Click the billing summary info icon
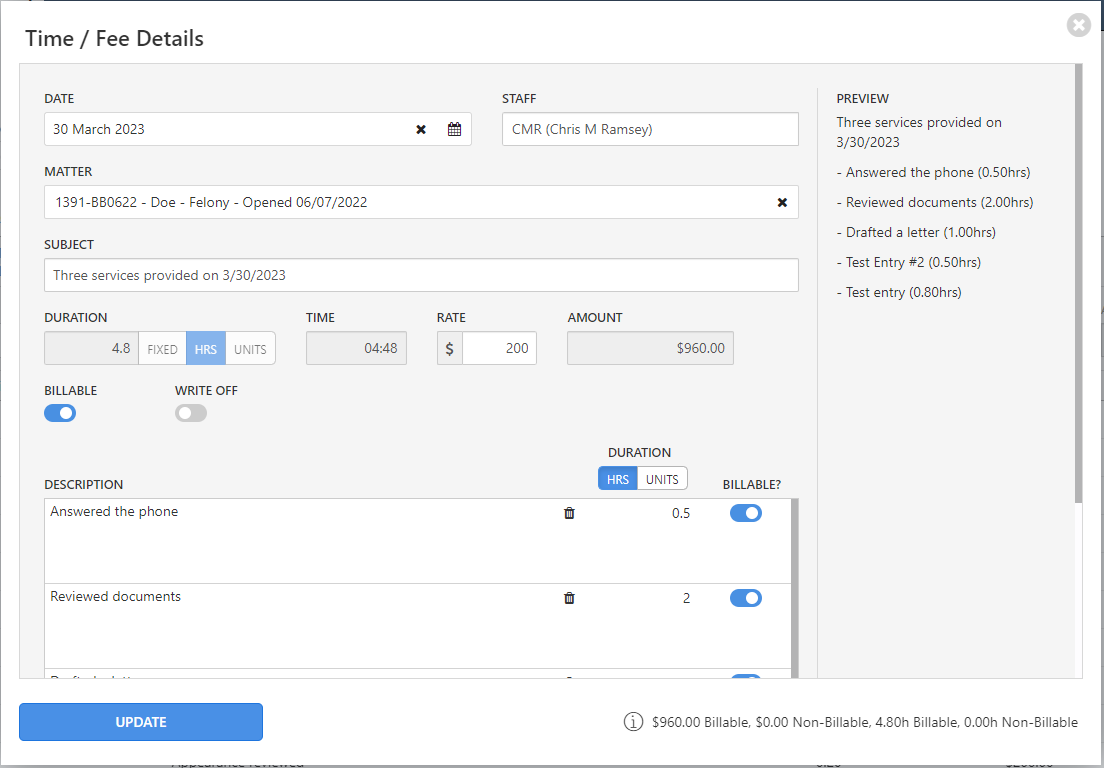Image resolution: width=1104 pixels, height=768 pixels. point(634,721)
